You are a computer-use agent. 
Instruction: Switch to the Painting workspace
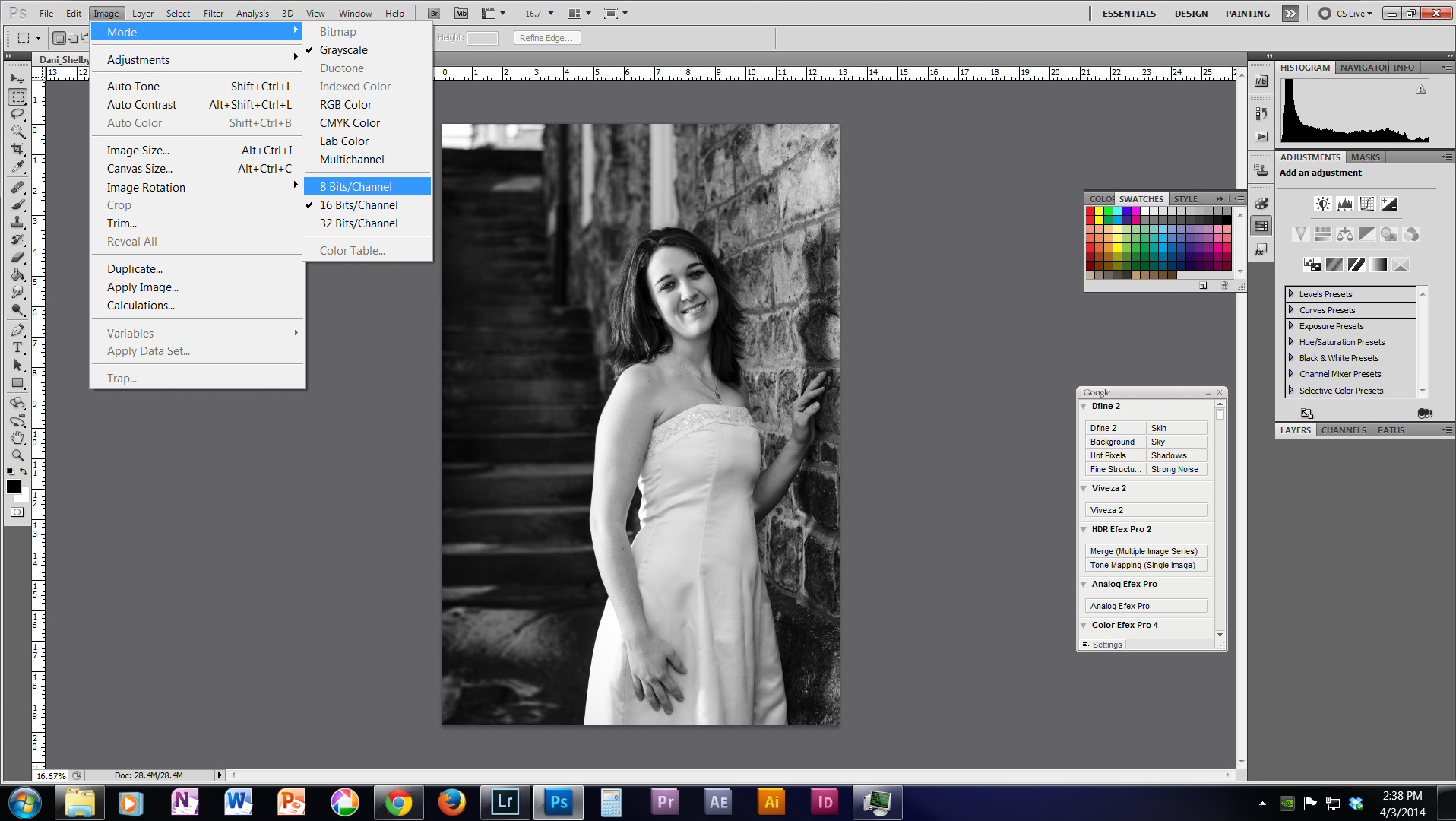1247,14
